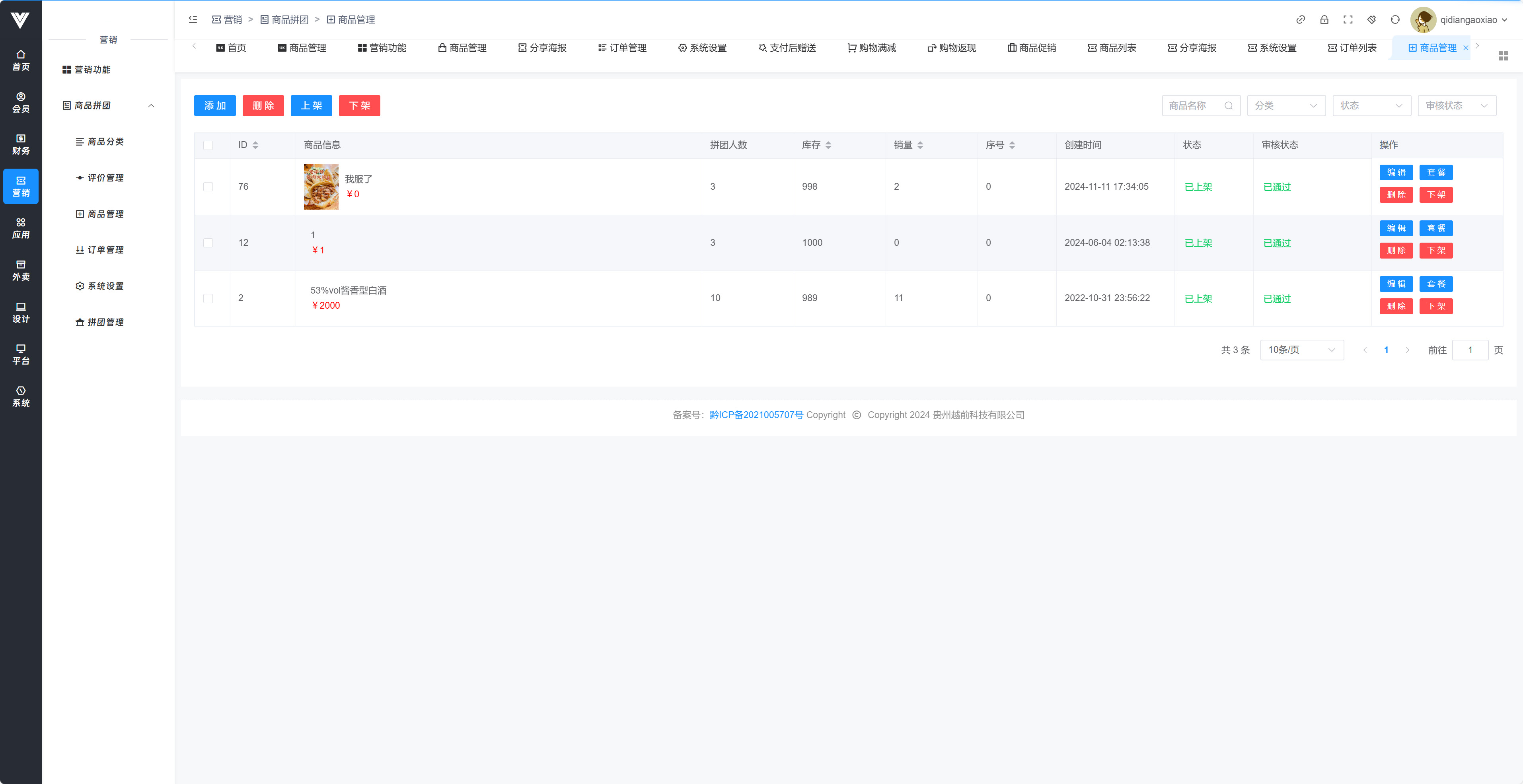
Task: Toggle the select-all header checkbox
Action: point(208,145)
